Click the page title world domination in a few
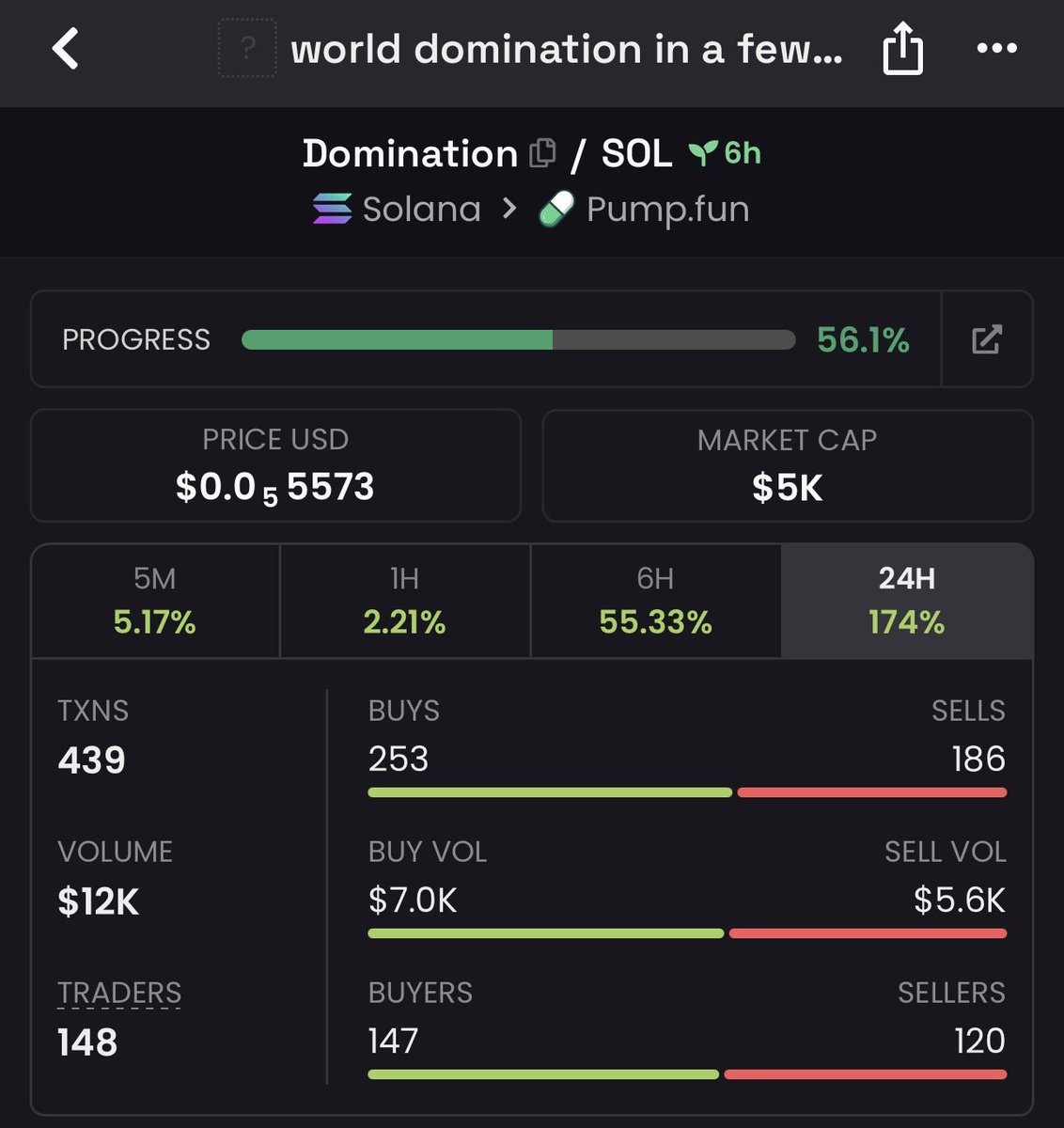 [x=567, y=49]
